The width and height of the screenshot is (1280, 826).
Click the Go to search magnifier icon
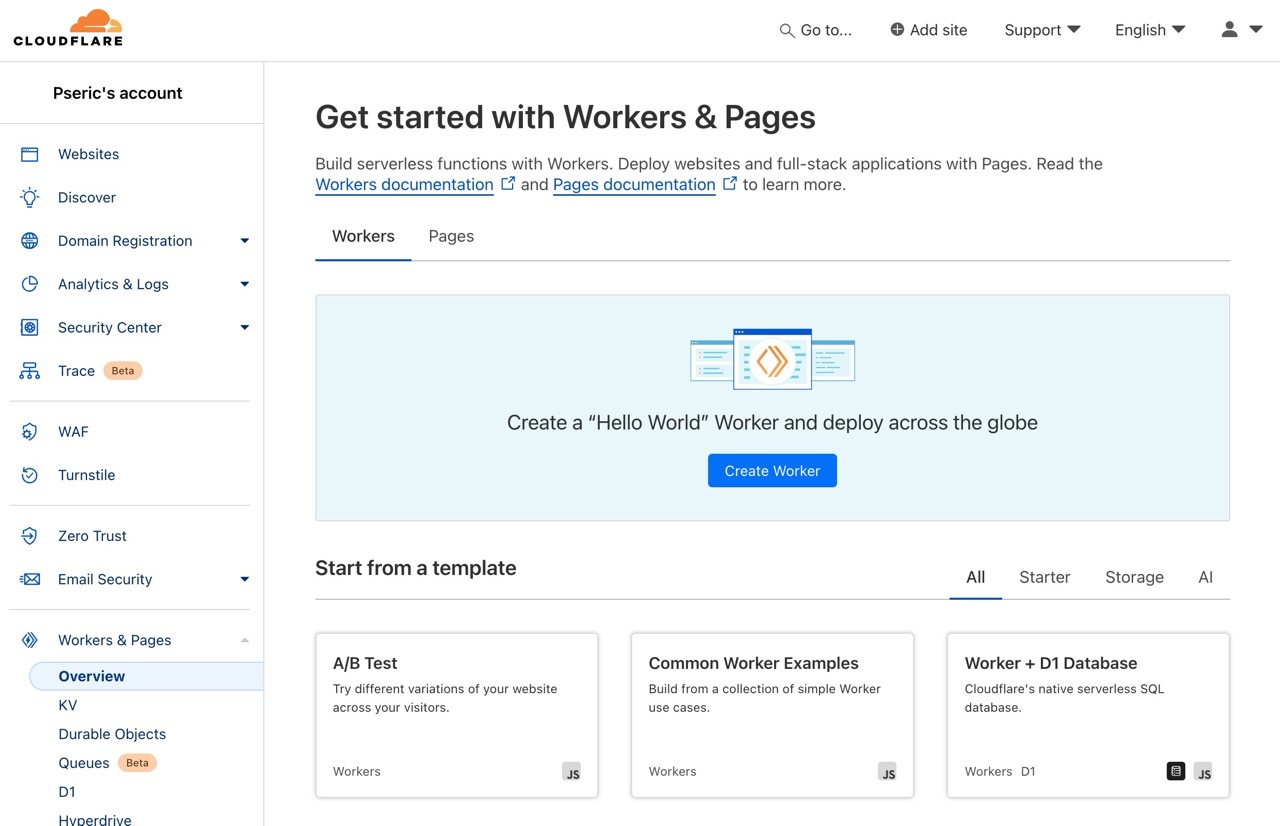click(787, 31)
